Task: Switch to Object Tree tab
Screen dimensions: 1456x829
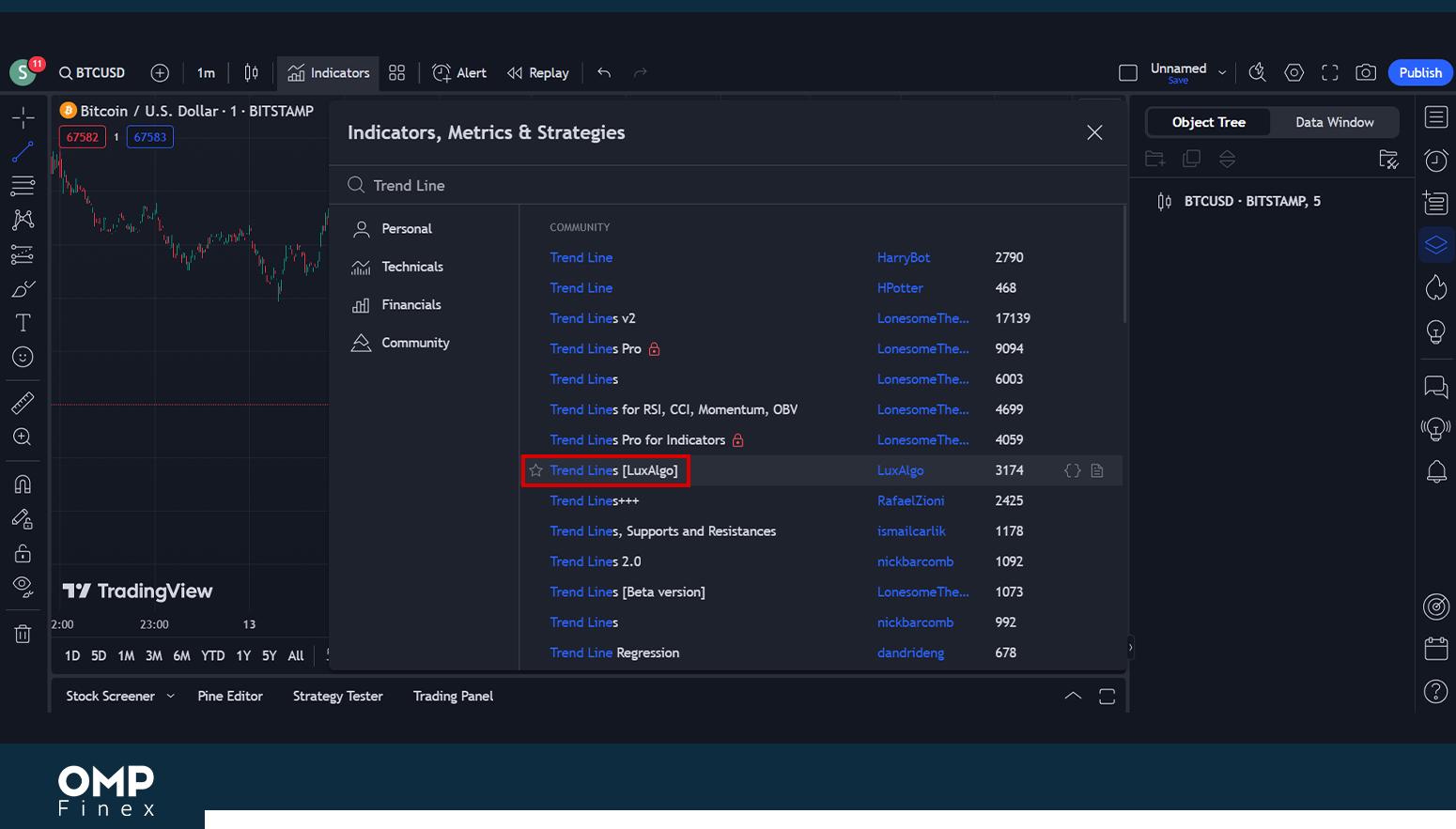Action: [1208, 122]
